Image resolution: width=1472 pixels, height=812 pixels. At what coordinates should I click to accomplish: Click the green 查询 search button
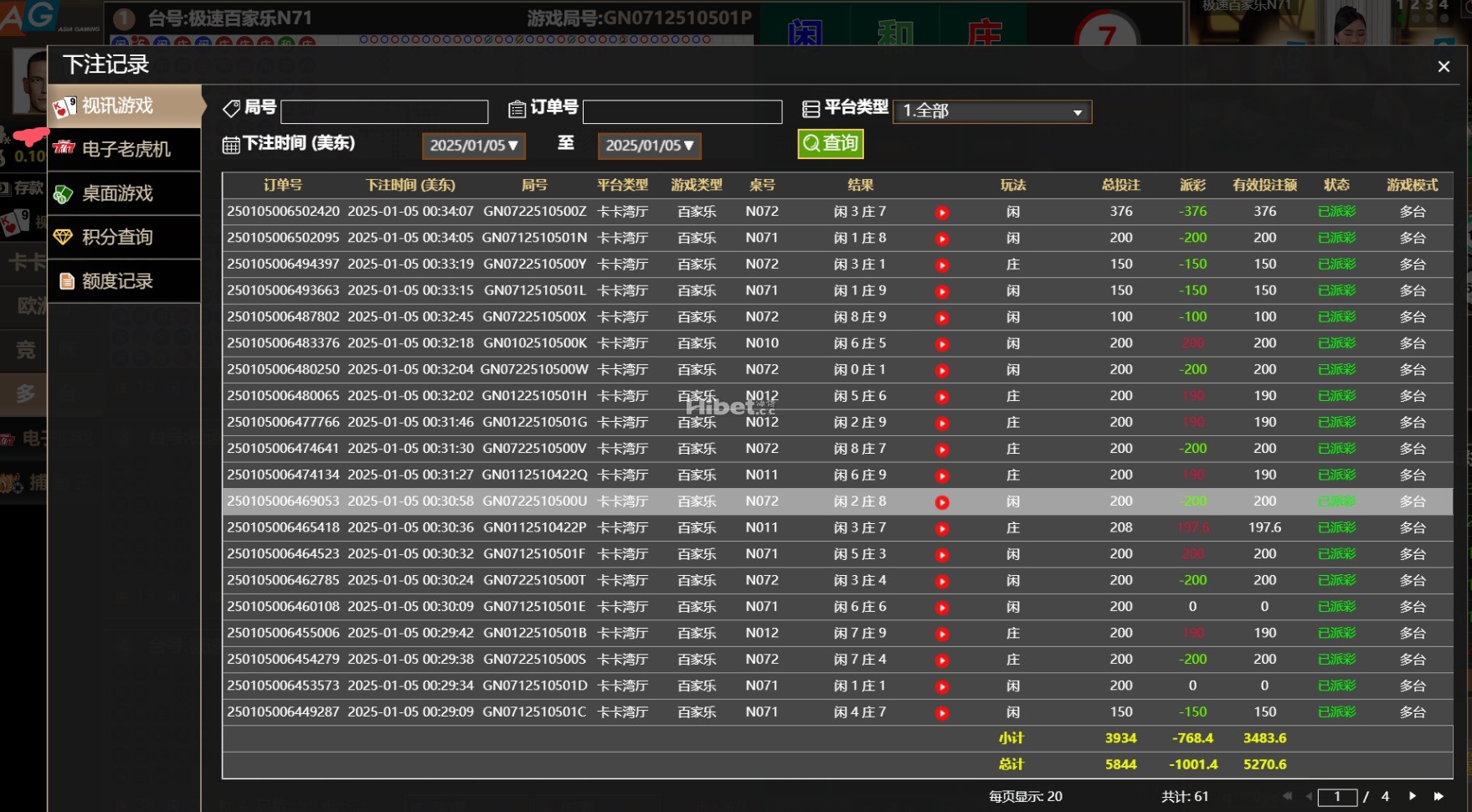pos(831,144)
